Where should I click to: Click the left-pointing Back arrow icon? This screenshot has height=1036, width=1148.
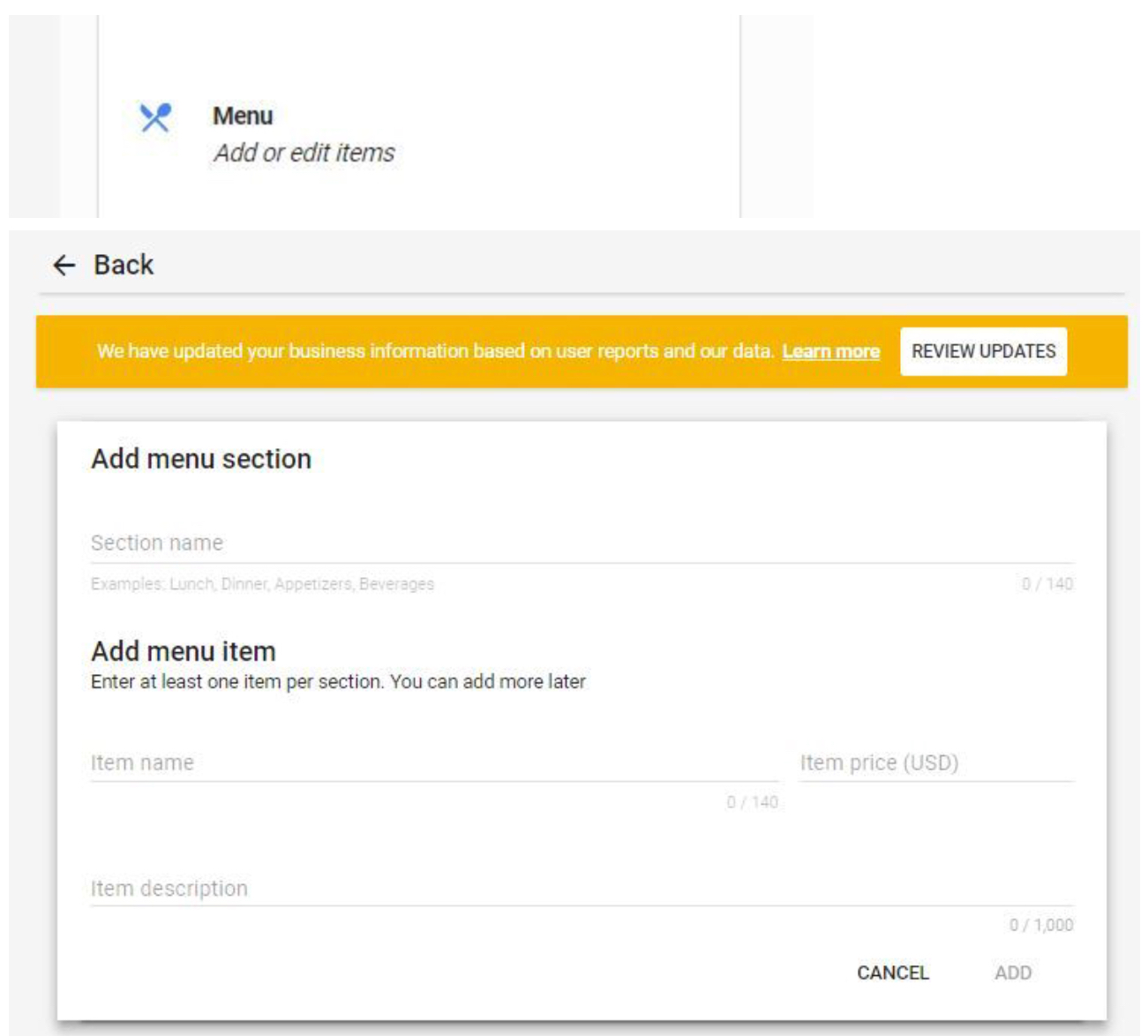(64, 265)
